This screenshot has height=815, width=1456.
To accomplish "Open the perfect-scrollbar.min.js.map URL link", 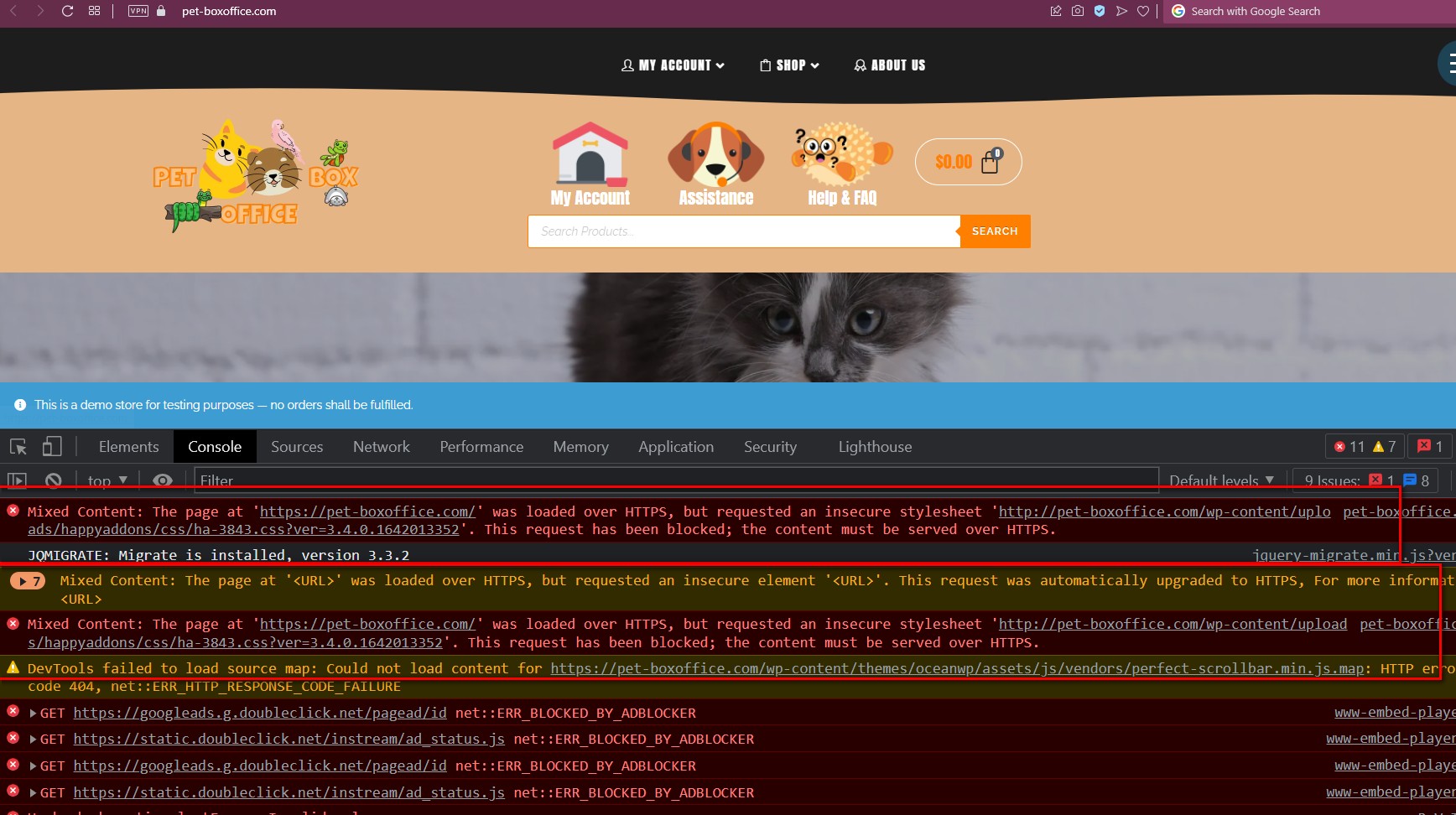I will 957,668.
